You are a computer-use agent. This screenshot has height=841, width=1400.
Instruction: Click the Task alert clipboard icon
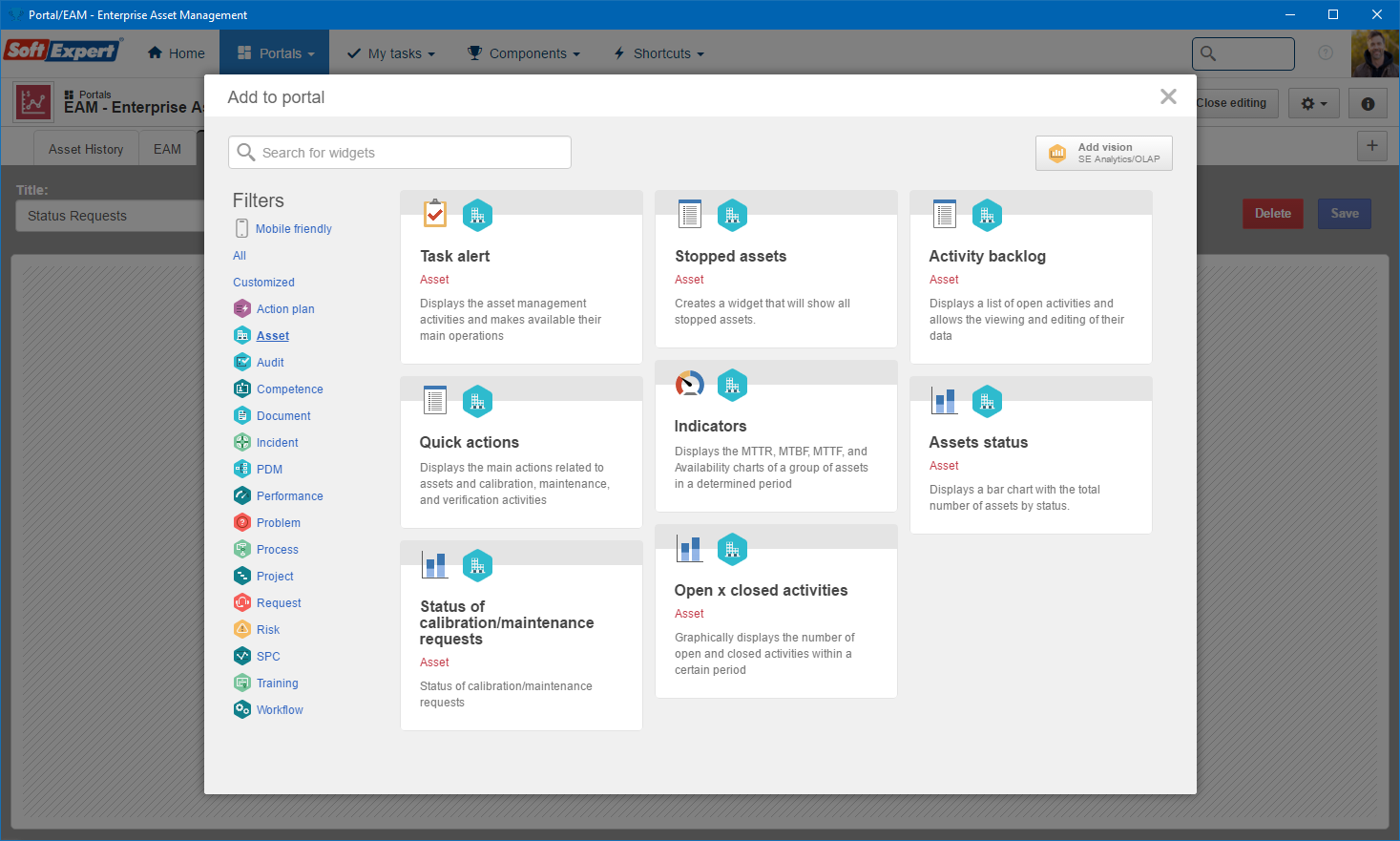pyautogui.click(x=435, y=214)
